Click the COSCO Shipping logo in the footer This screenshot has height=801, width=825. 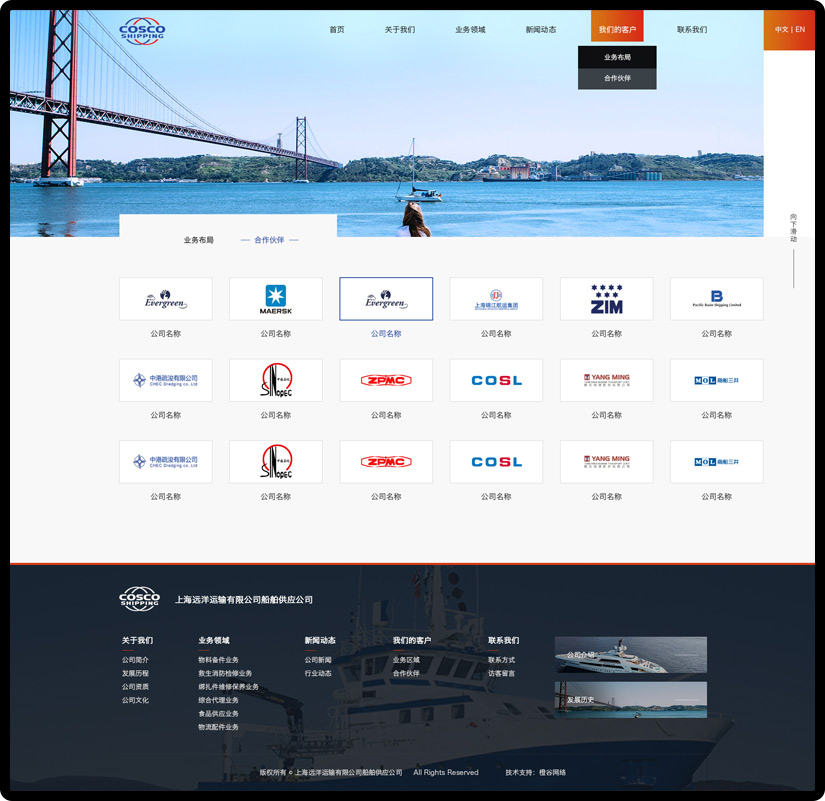139,598
